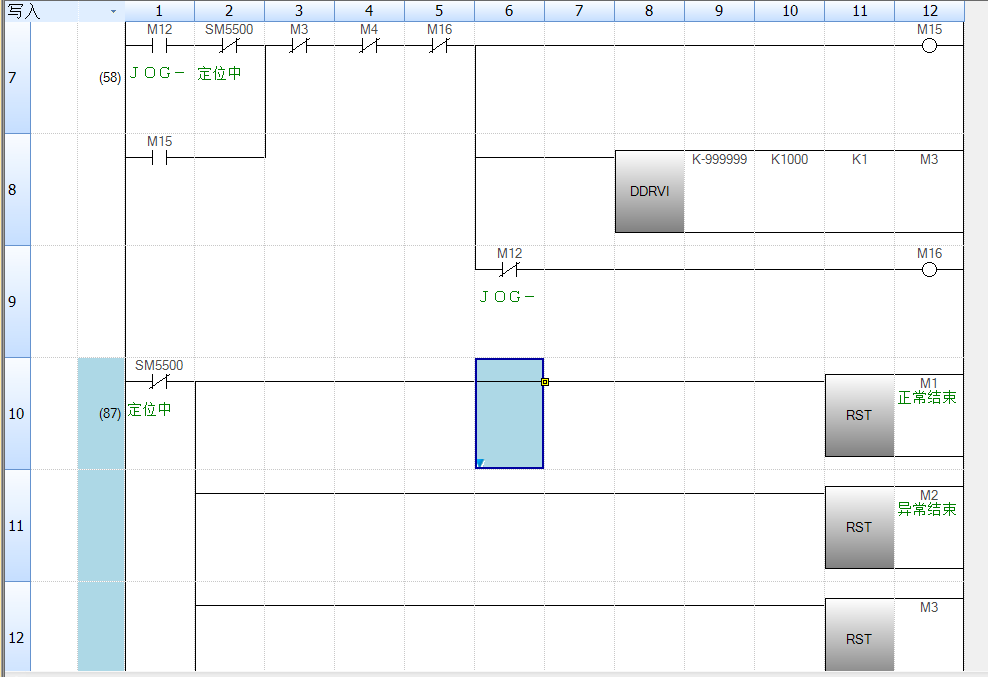Screen dimensions: 988x677
Task: Click column header 6
Action: coord(509,11)
